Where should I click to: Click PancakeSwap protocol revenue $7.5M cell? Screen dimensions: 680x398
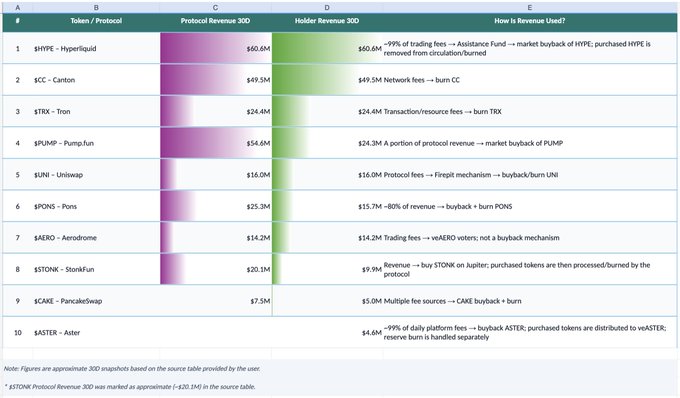tap(216, 301)
